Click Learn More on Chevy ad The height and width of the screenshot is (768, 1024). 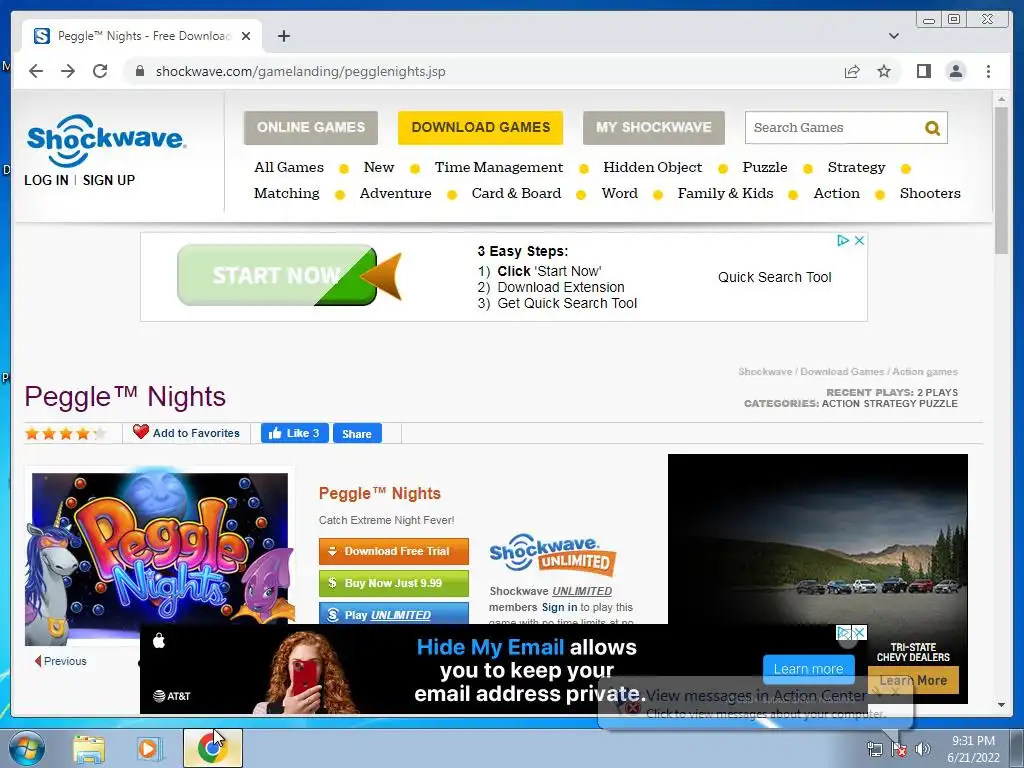coord(913,680)
